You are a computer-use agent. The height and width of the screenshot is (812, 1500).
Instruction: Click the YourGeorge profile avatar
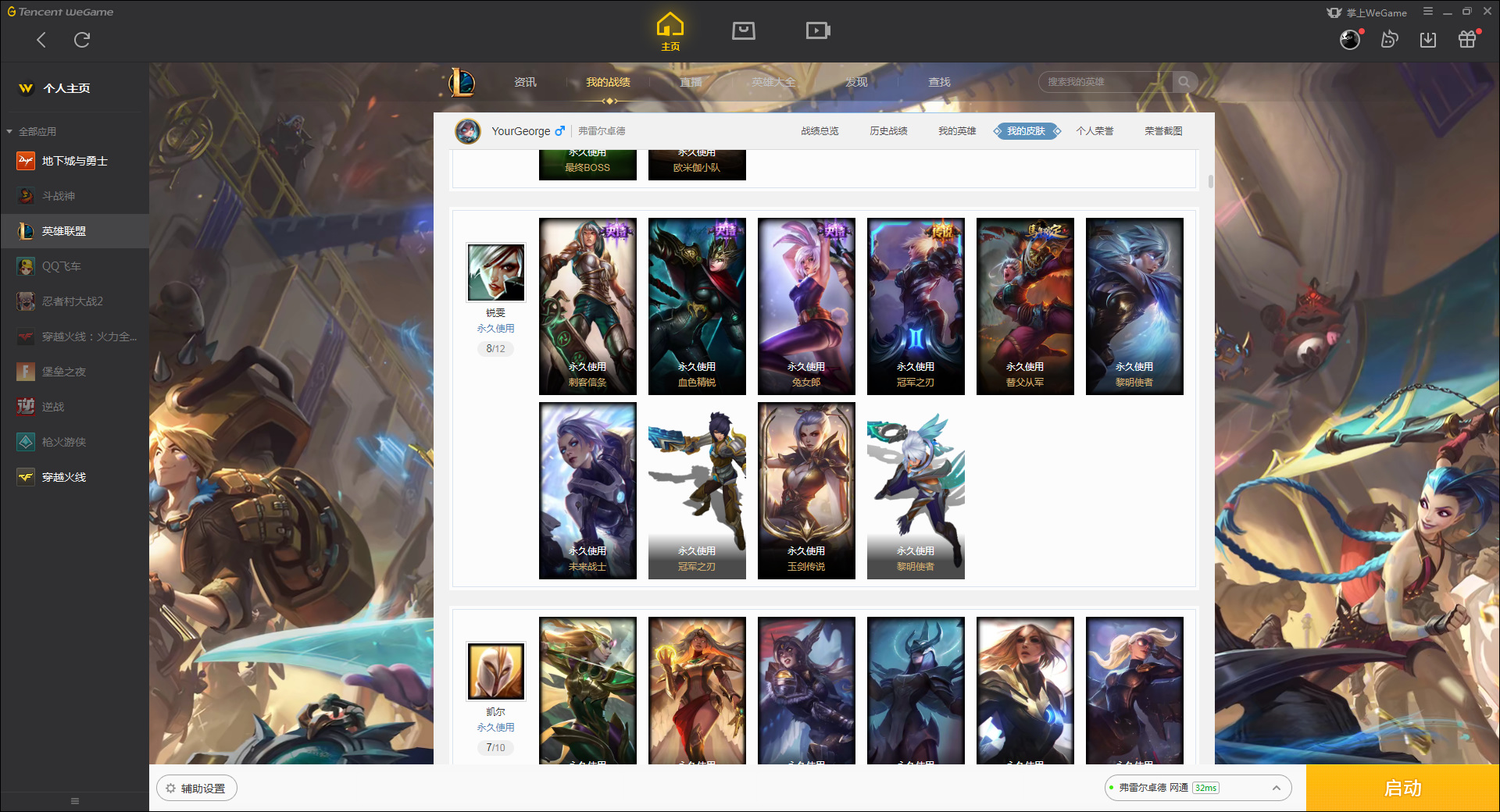coord(468,131)
